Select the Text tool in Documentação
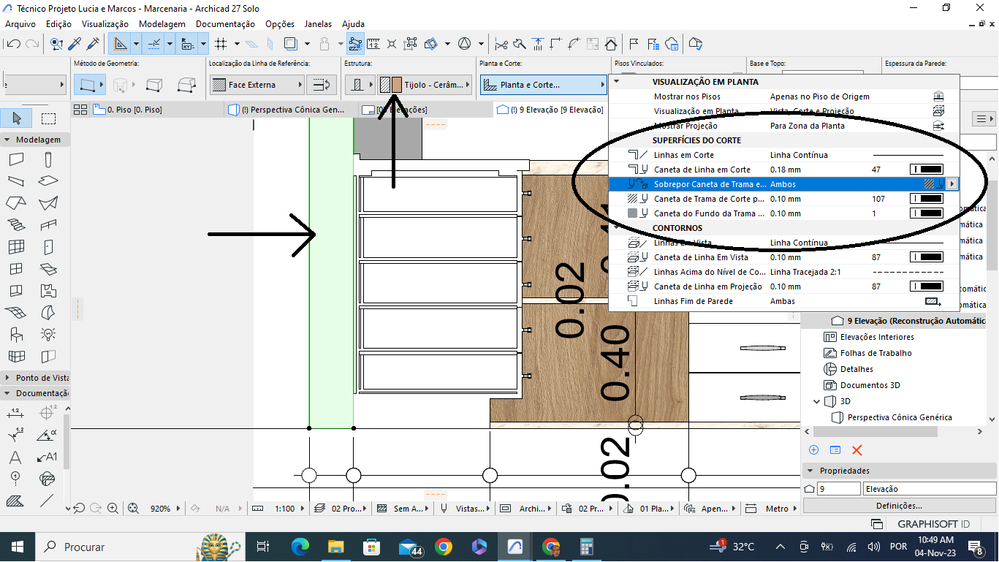The width and height of the screenshot is (999, 562). [x=16, y=457]
